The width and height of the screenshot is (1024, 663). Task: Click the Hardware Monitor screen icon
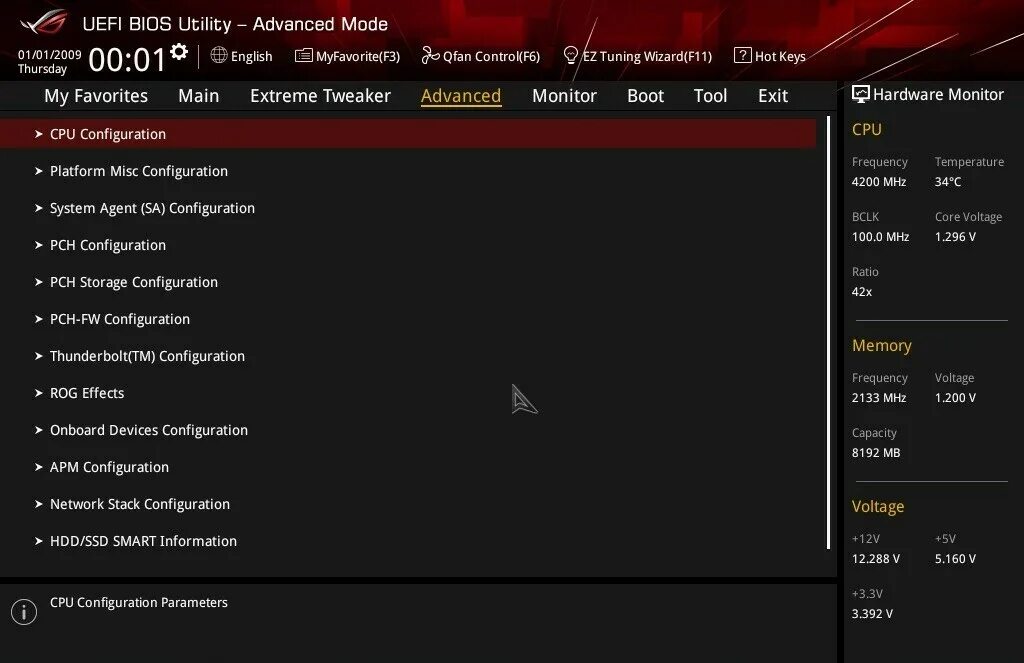(x=861, y=95)
